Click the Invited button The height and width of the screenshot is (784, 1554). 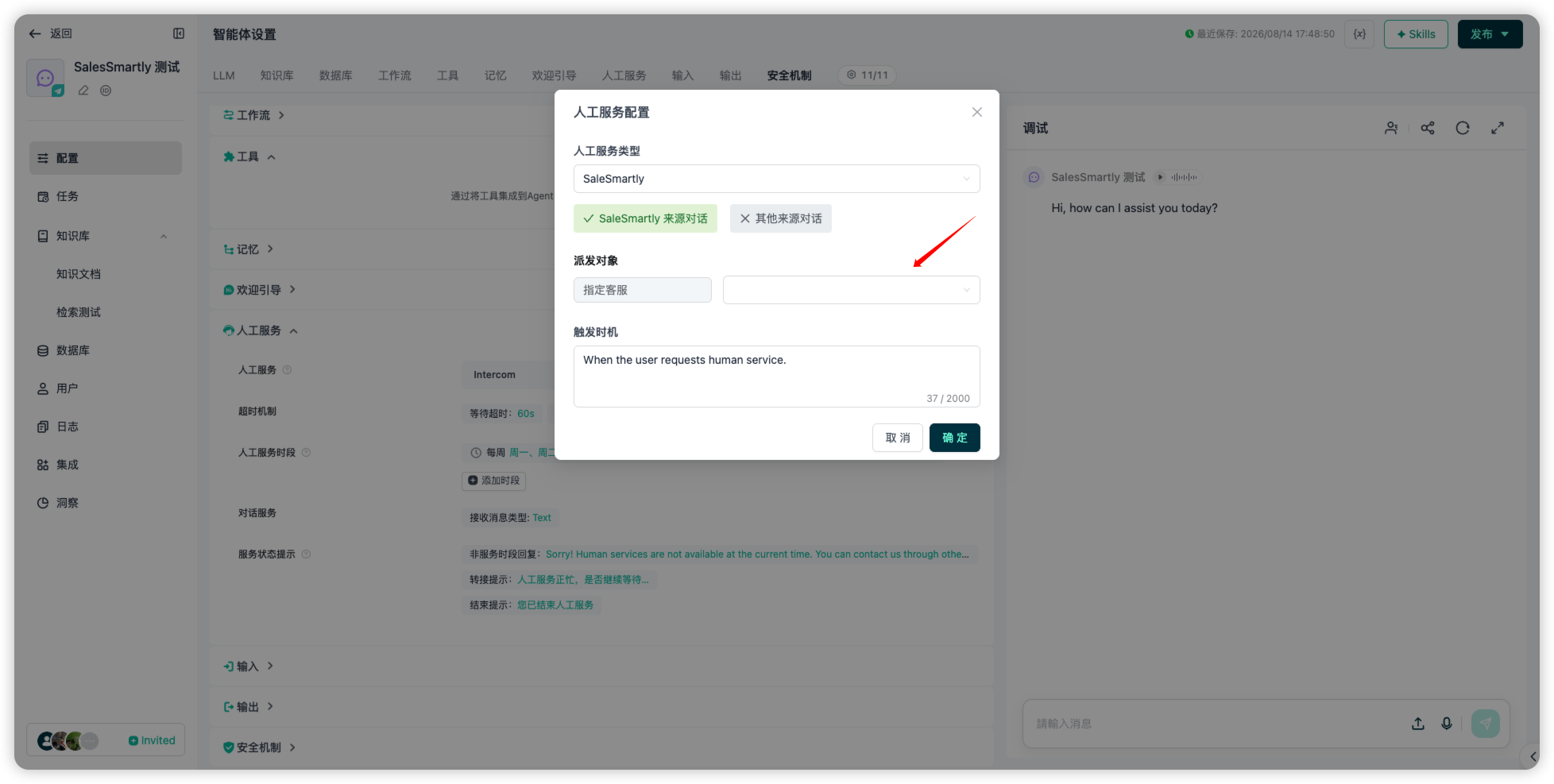(152, 740)
